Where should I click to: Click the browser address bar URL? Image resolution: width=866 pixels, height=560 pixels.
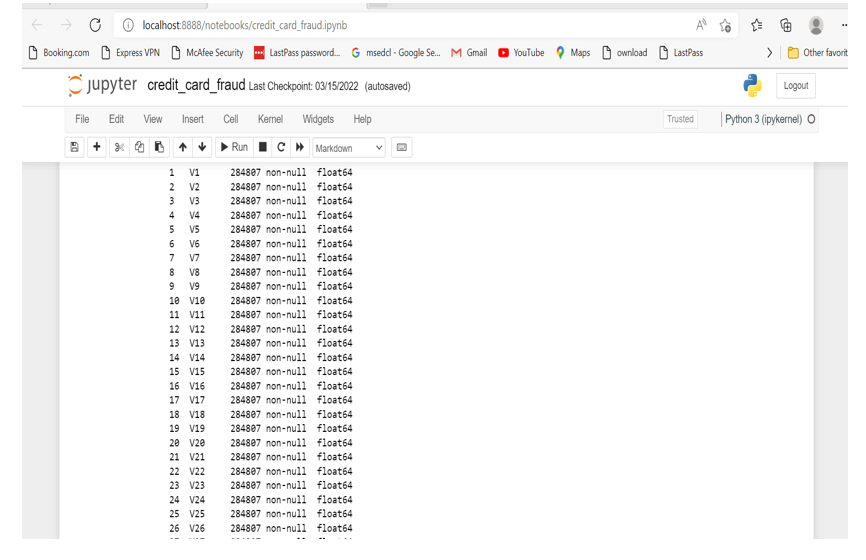coord(245,25)
